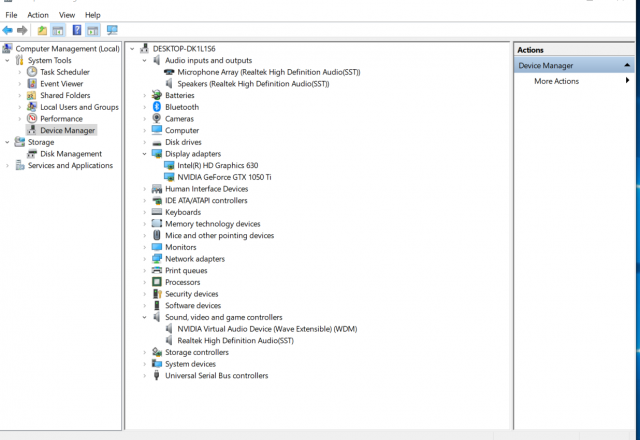Click the scan hardware monitor toolbar icon

click(x=111, y=30)
